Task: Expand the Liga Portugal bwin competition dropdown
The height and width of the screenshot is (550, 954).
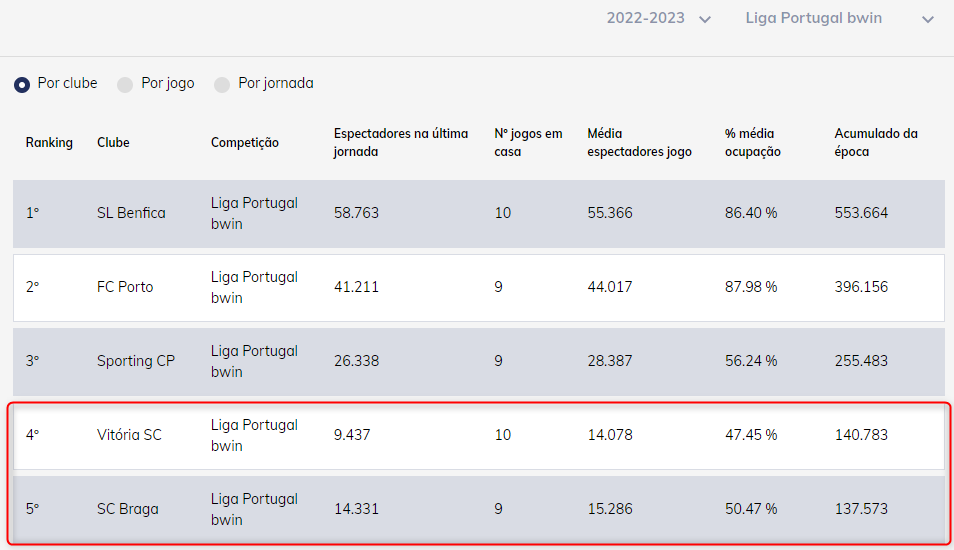Action: [x=840, y=18]
